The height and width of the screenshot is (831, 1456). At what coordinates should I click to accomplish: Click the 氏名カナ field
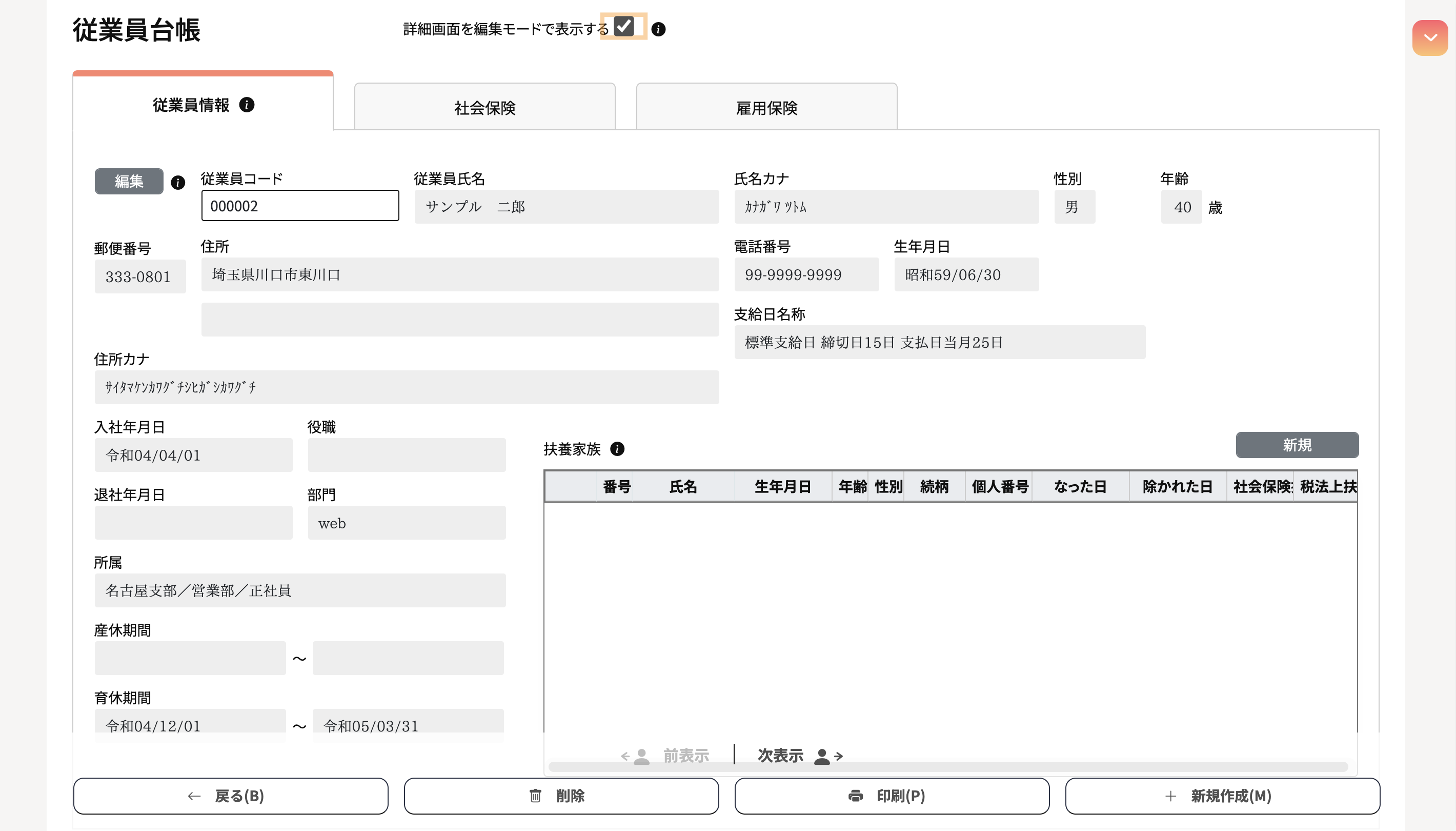click(886, 207)
